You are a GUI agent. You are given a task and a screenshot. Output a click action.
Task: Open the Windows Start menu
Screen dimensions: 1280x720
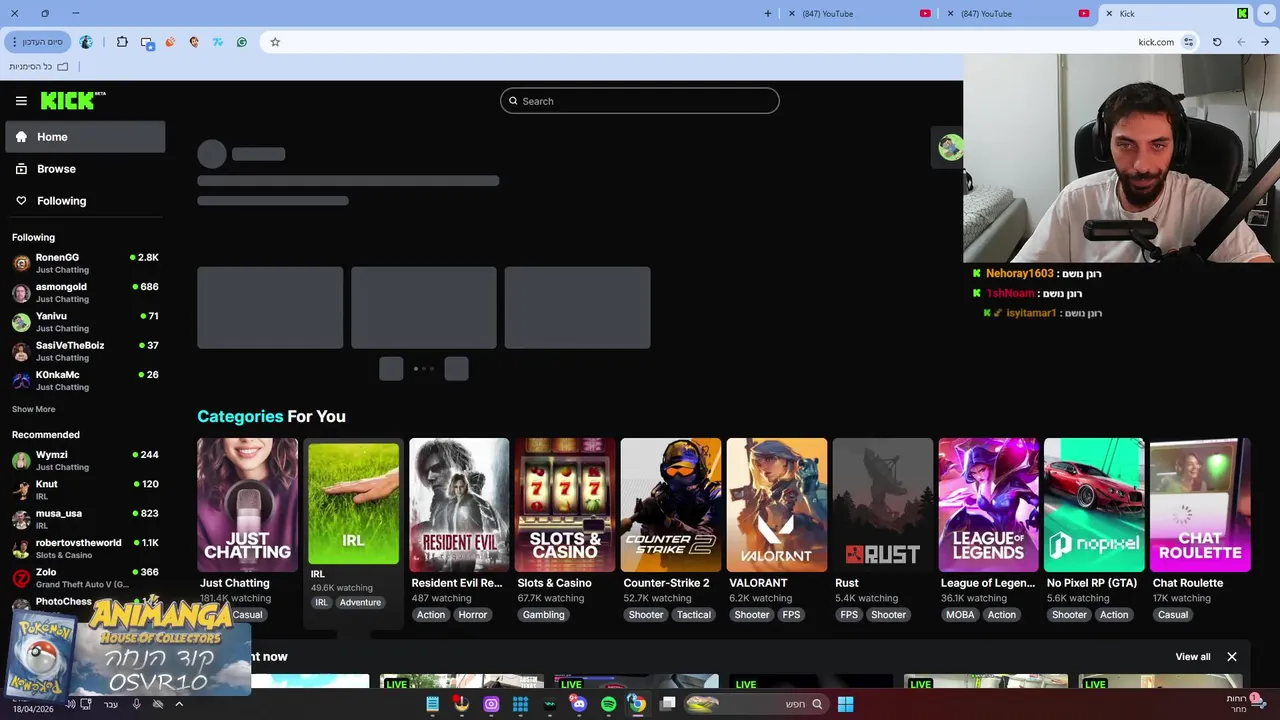pos(845,704)
